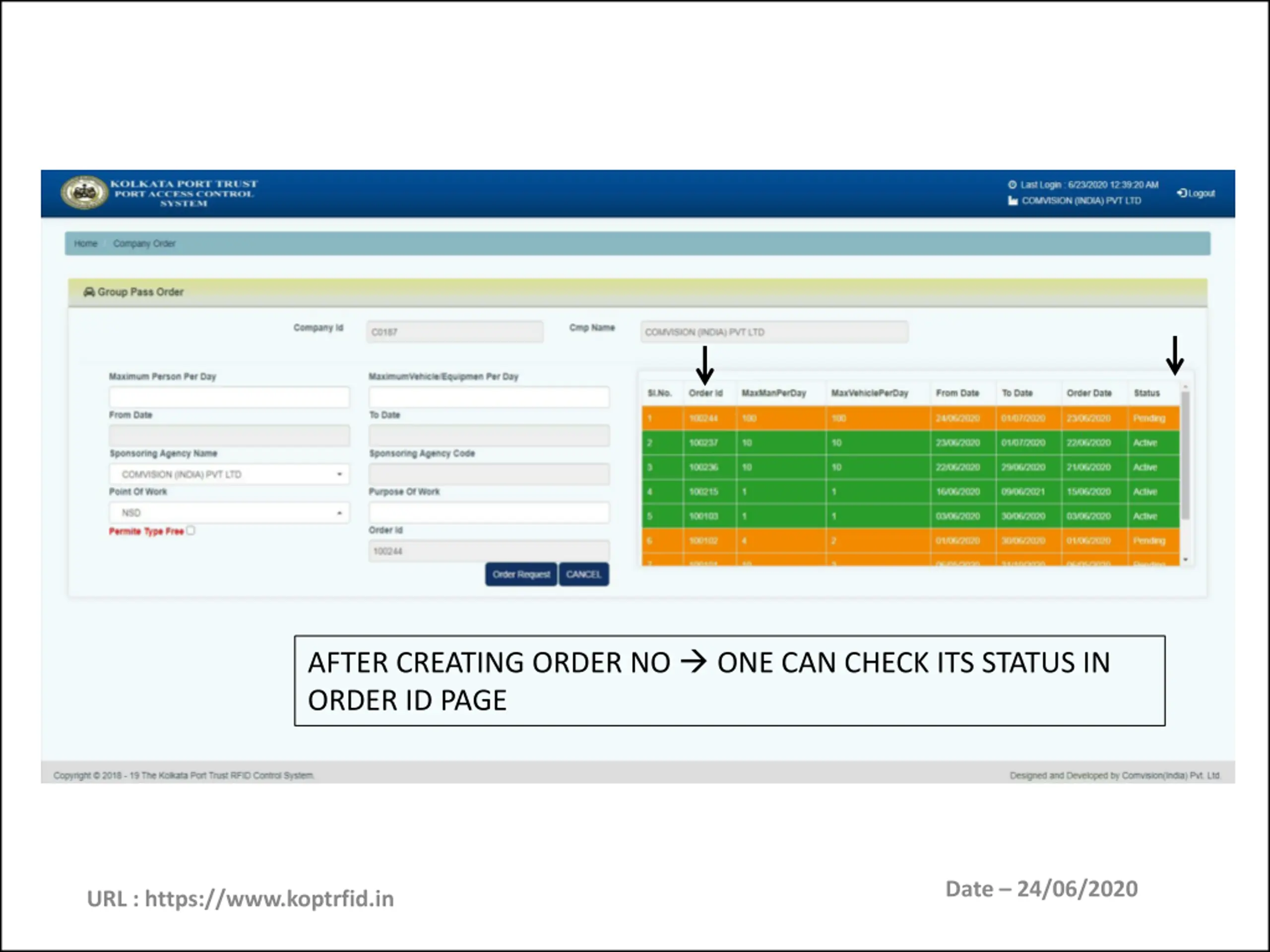Click To Date 09/06/2021 of order 100215
The width and height of the screenshot is (1270, 952).
pyautogui.click(x=1023, y=492)
